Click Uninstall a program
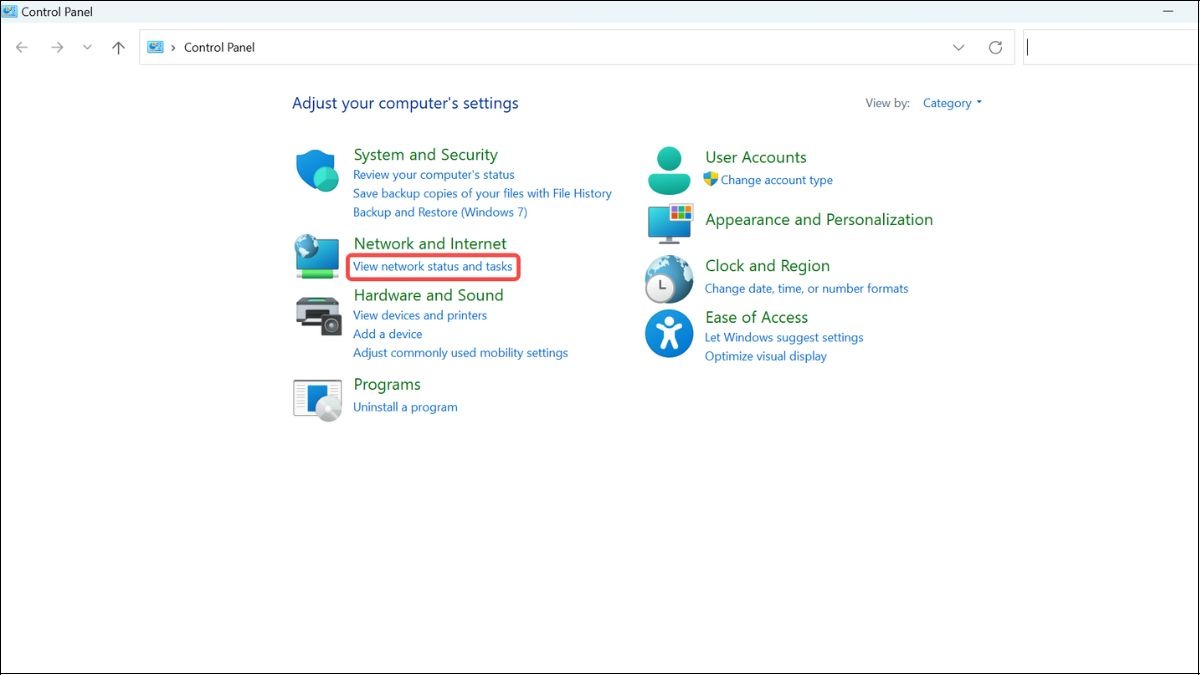 pos(405,407)
